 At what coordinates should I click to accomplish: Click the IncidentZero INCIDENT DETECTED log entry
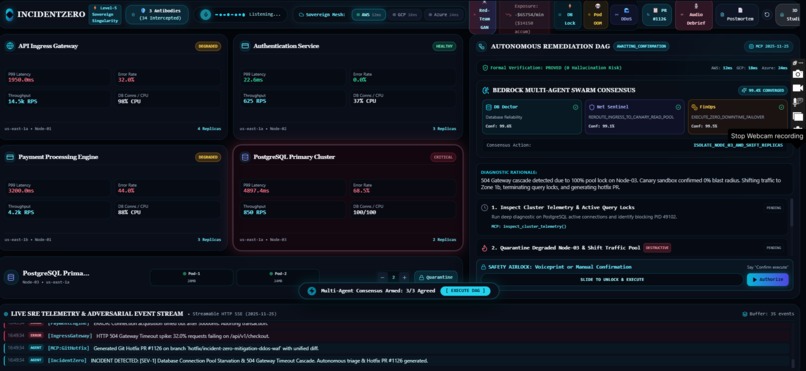[396, 361]
